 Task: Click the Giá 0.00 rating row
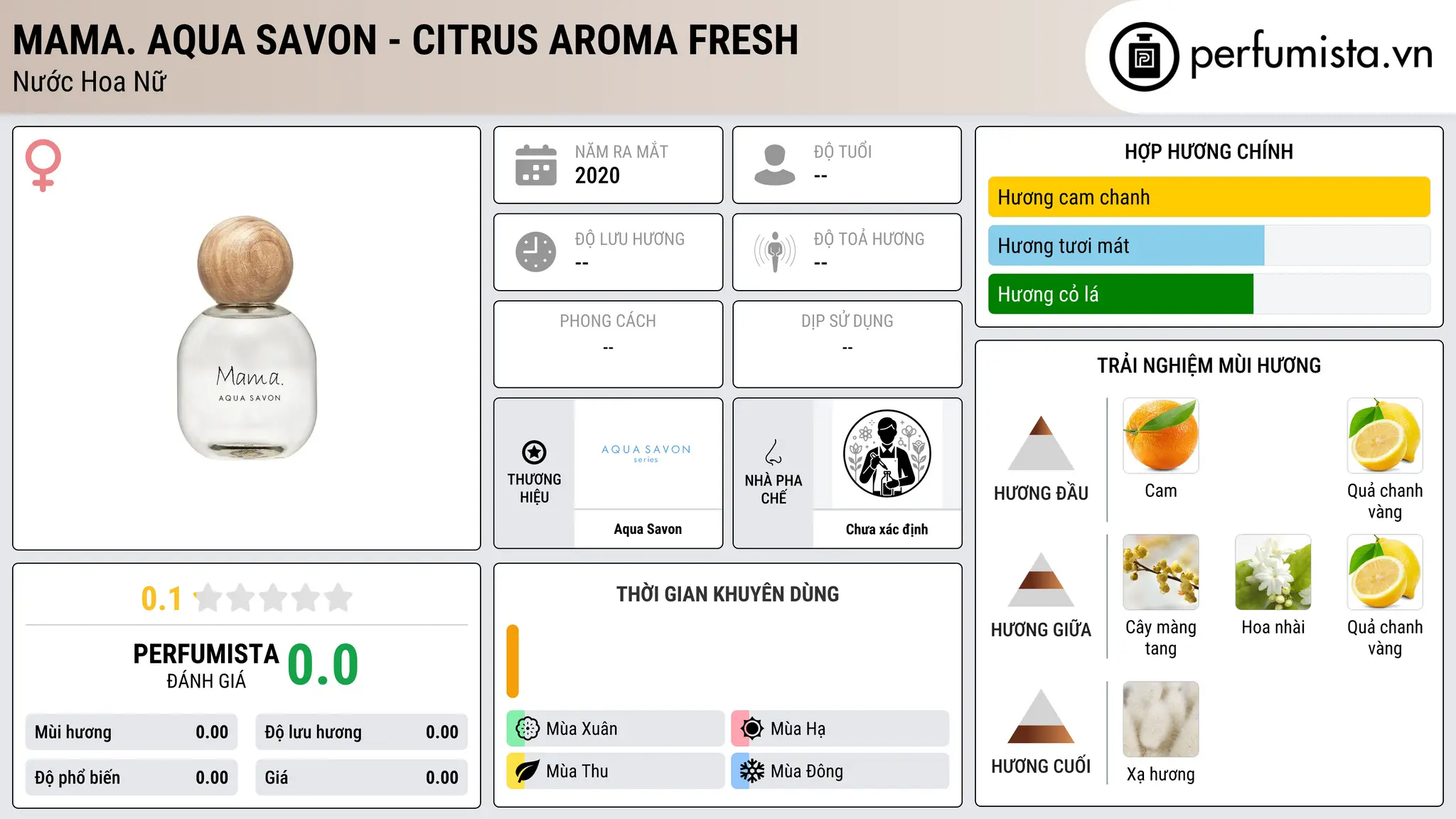point(361,778)
